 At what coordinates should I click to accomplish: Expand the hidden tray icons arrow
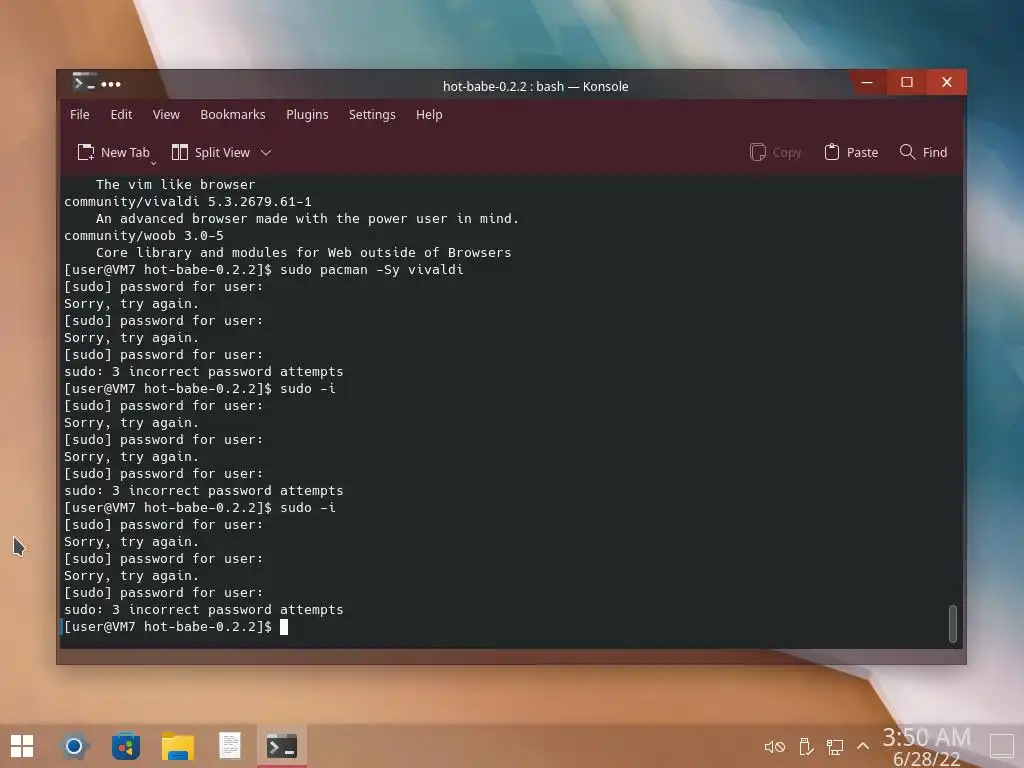click(x=863, y=746)
